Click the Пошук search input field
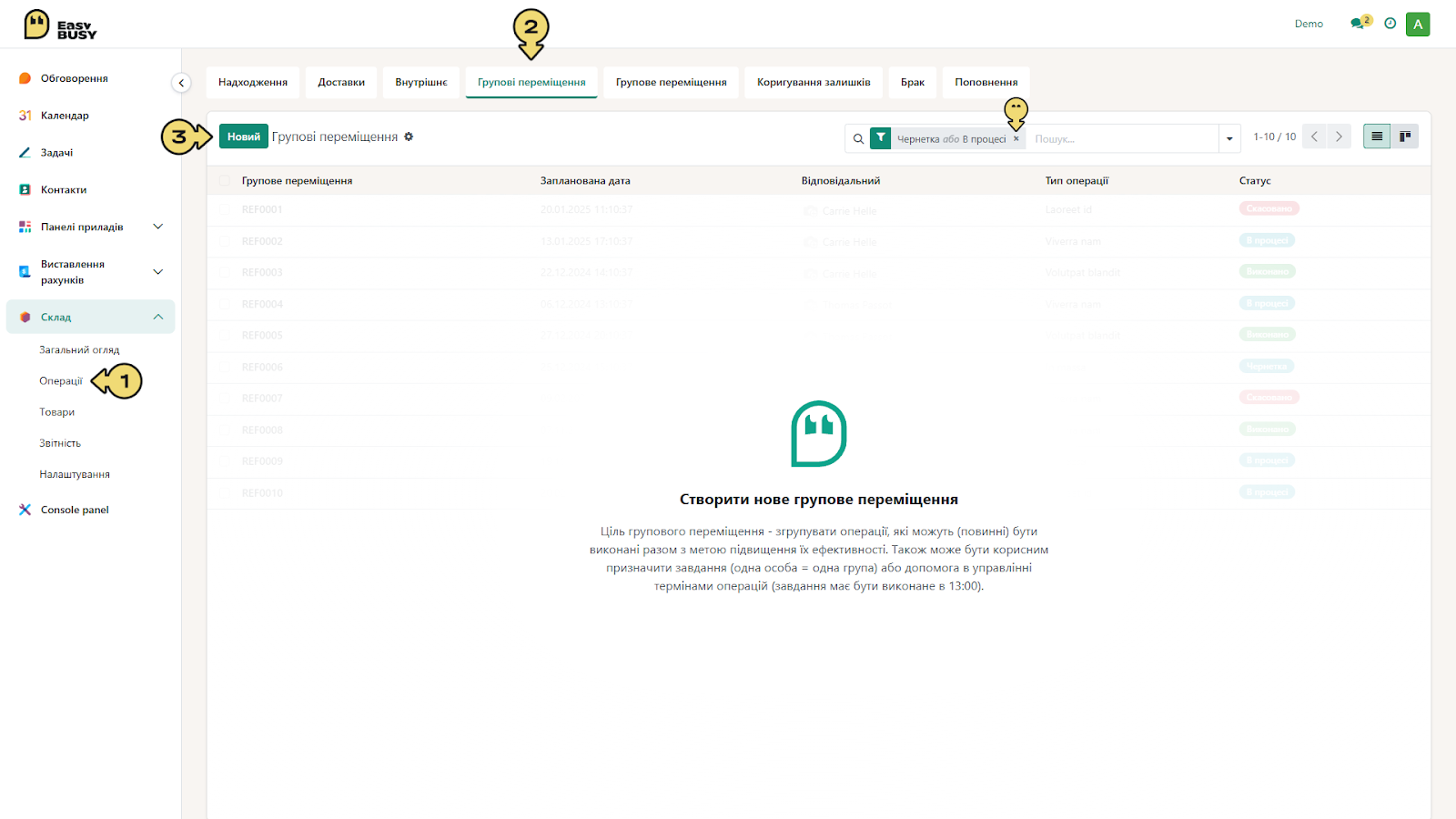 point(1123,139)
